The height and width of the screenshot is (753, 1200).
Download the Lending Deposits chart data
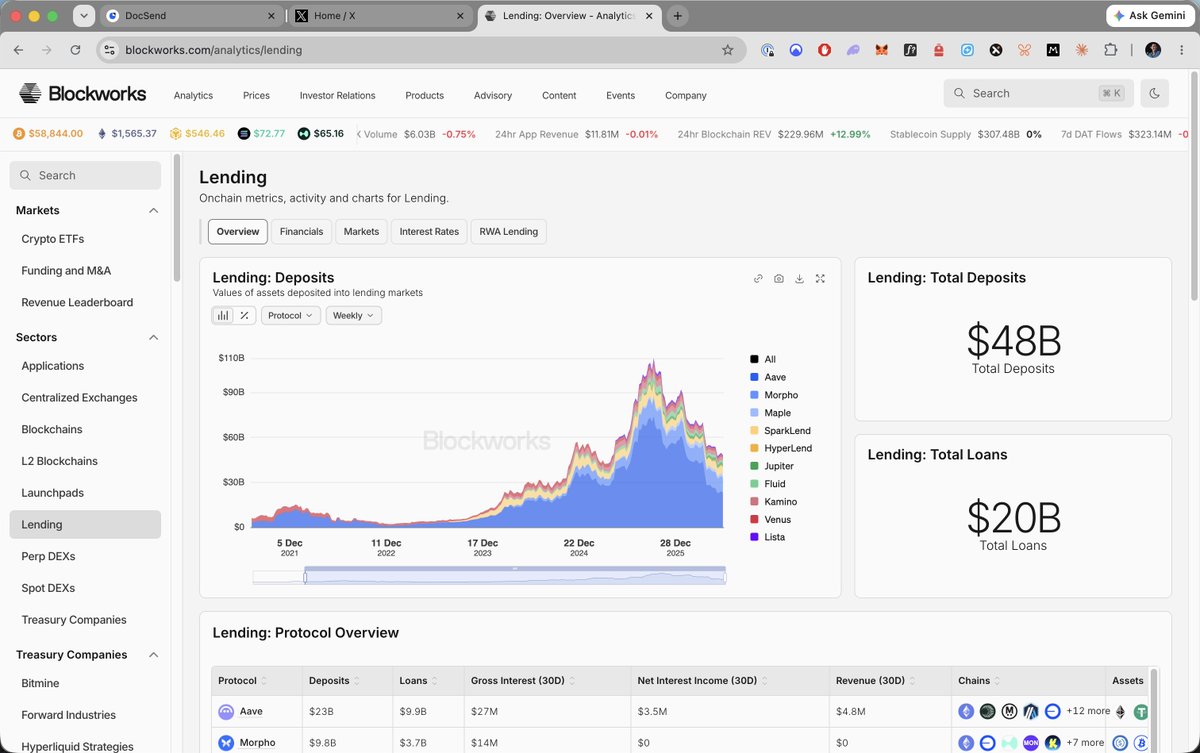[800, 279]
